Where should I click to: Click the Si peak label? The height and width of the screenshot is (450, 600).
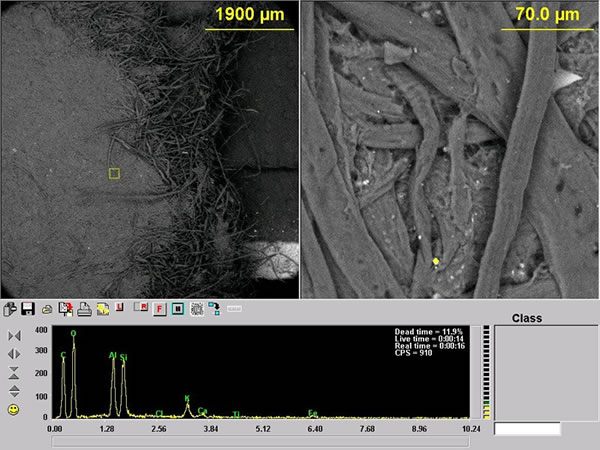pyautogui.click(x=123, y=358)
